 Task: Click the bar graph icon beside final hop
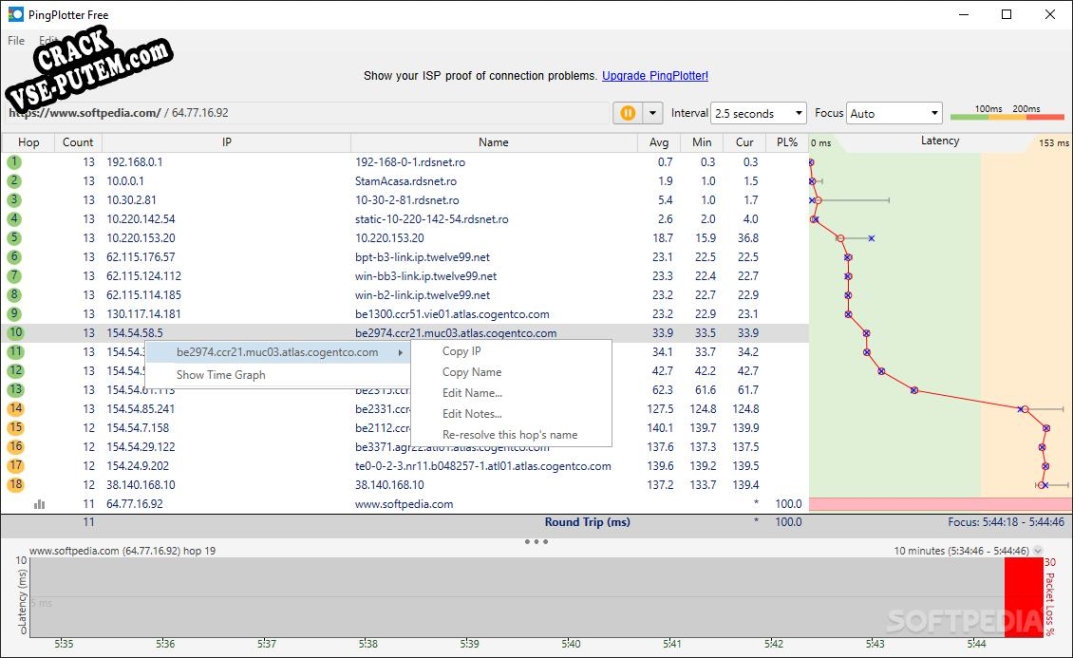[x=40, y=504]
